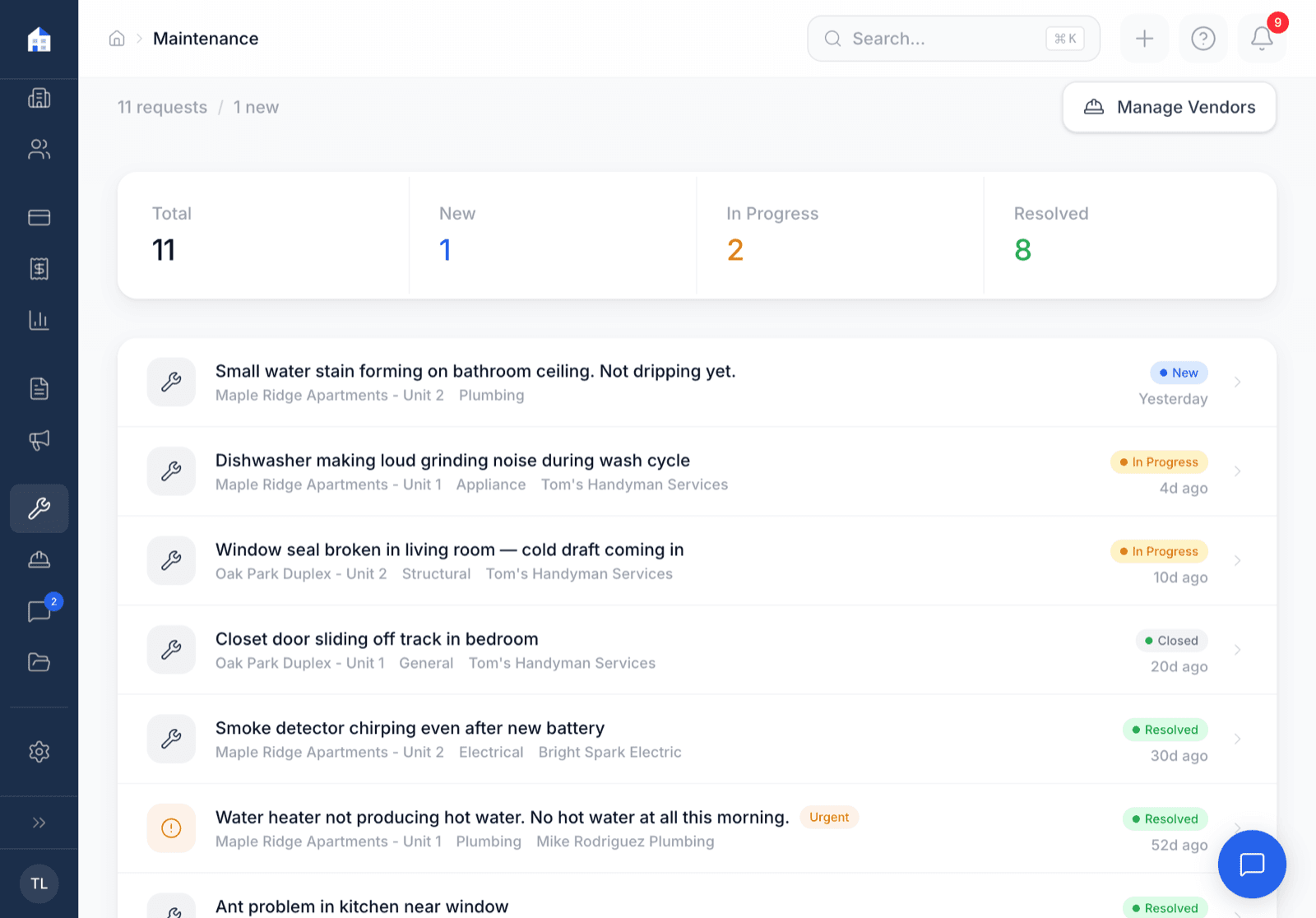The width and height of the screenshot is (1316, 918).
Task: Open the files folder icon
Action: click(x=39, y=662)
